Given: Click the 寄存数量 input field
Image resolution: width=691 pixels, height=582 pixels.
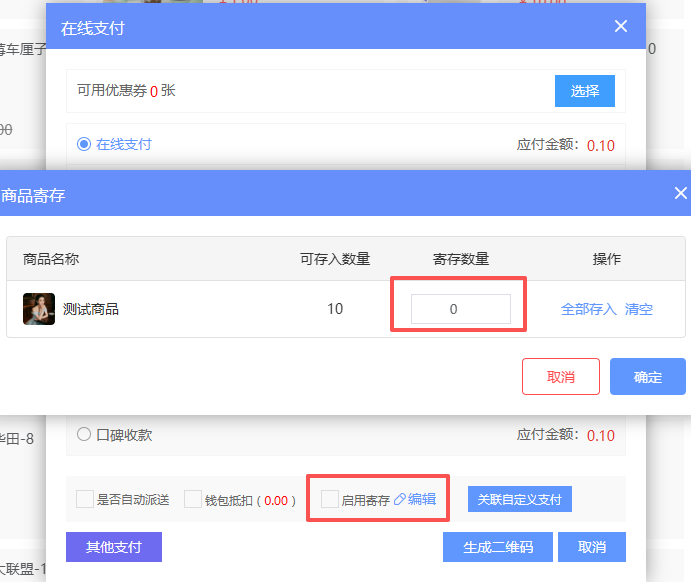Looking at the screenshot, I should [461, 309].
